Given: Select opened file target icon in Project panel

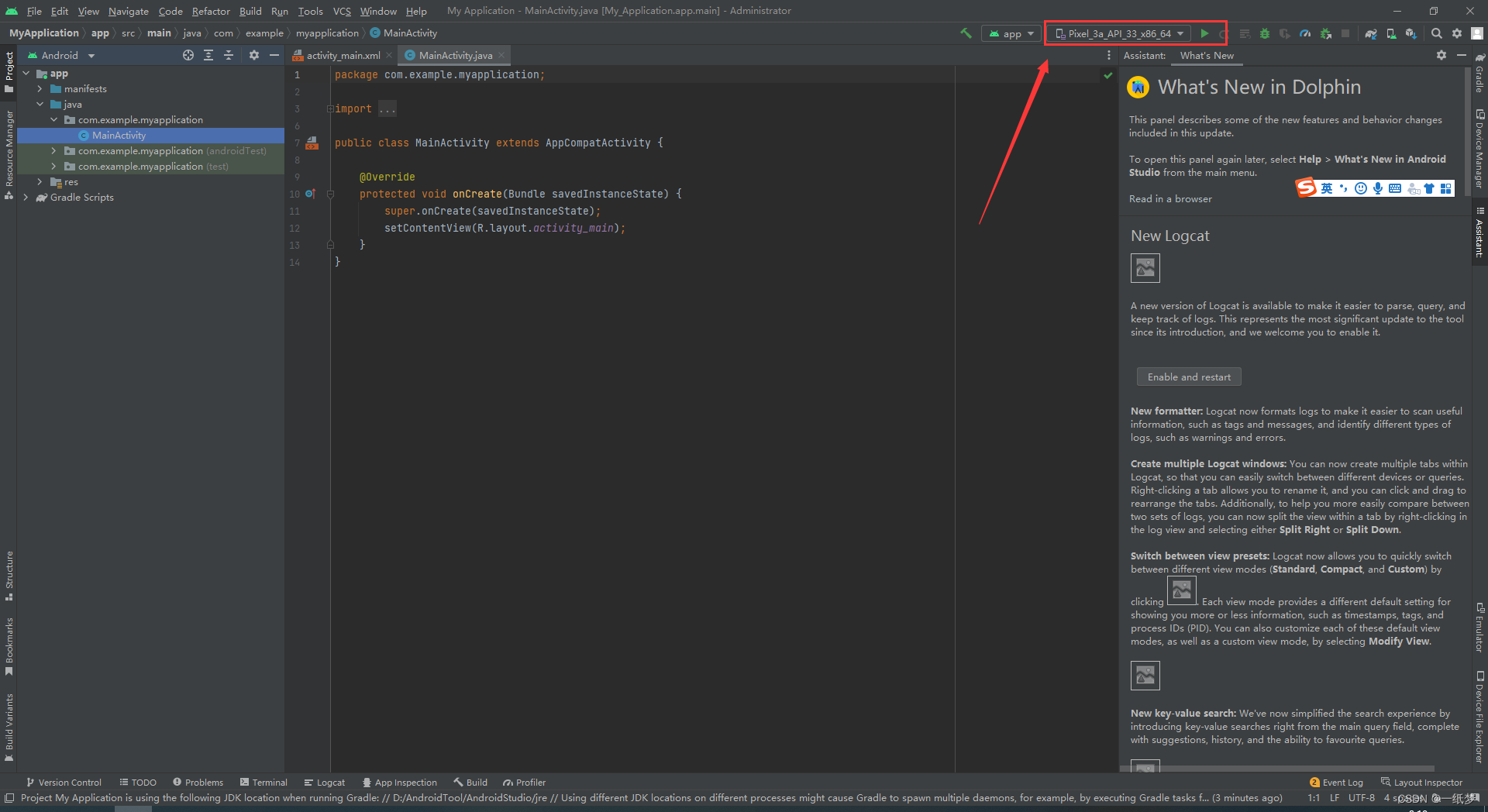Looking at the screenshot, I should click(188, 55).
